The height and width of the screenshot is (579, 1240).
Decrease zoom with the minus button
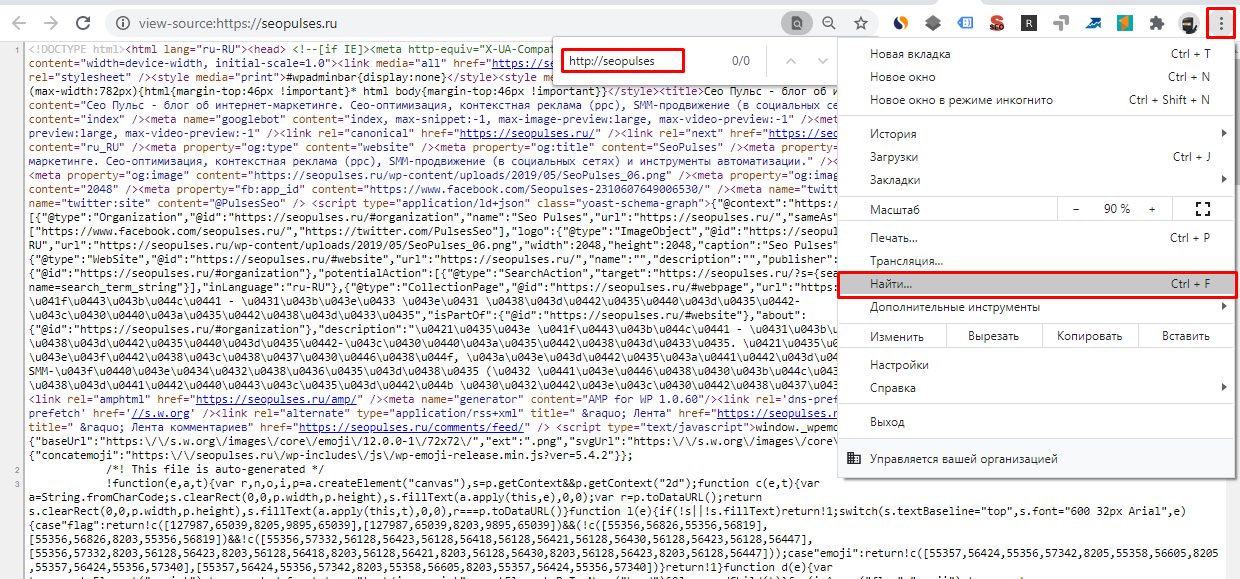(x=1076, y=209)
